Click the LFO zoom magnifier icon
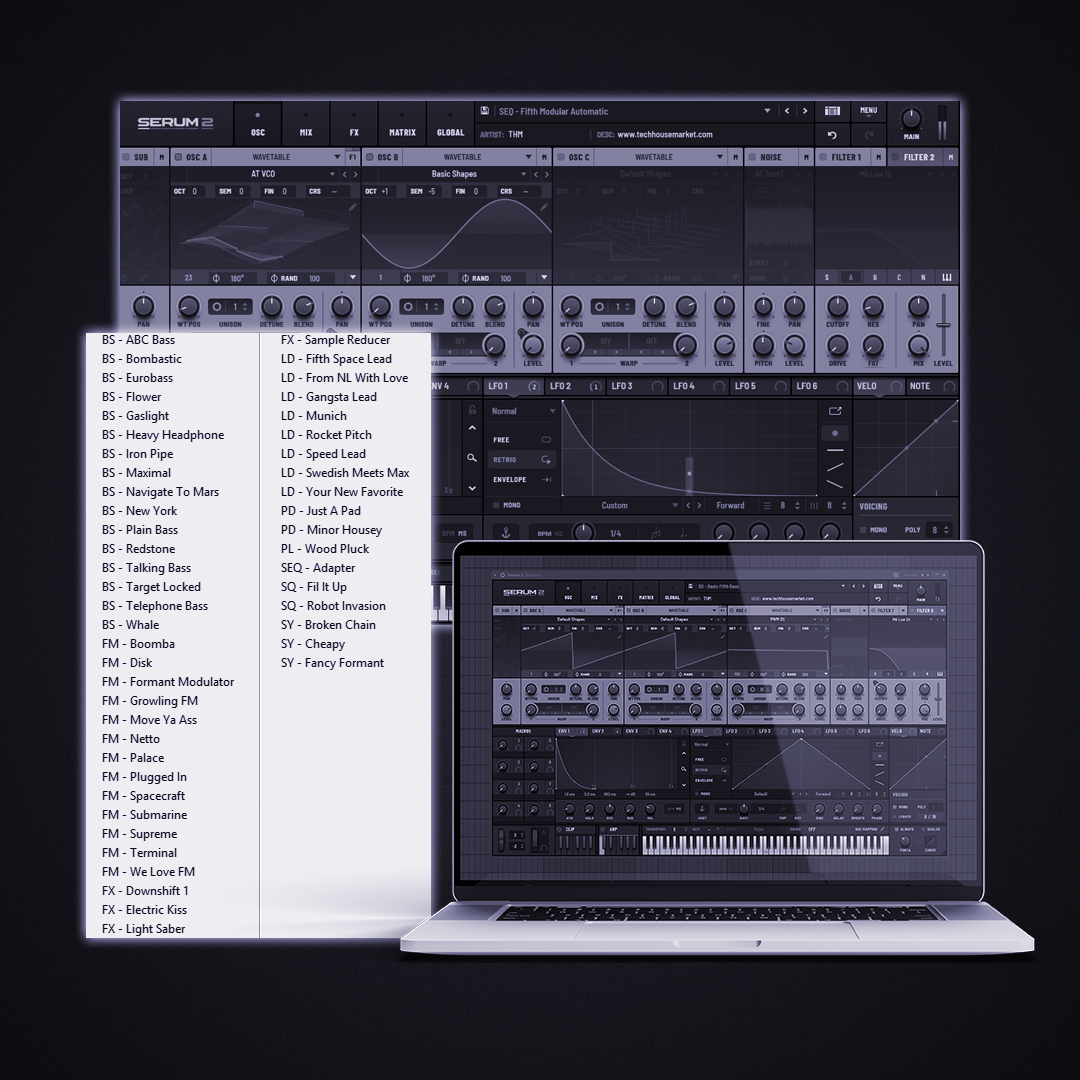1080x1080 pixels. [472, 457]
